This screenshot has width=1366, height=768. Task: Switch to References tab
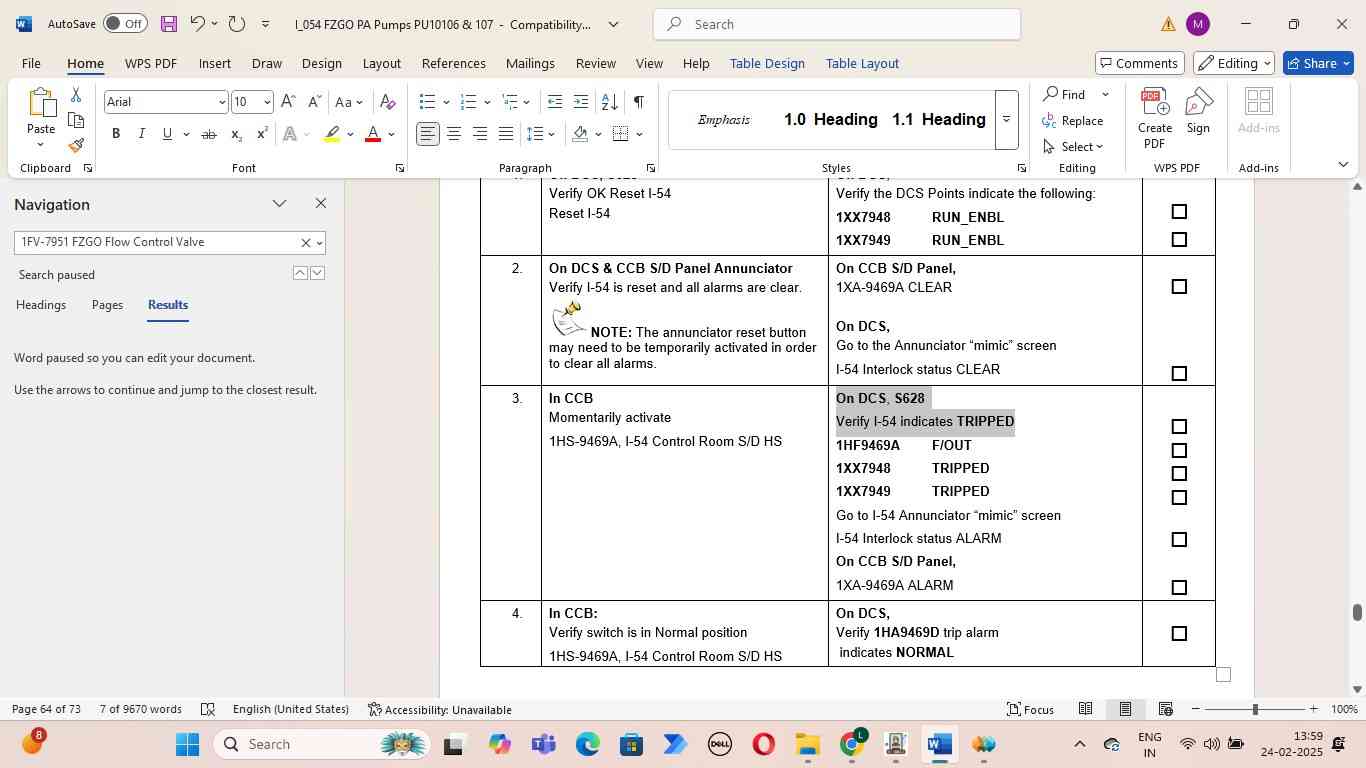point(453,63)
